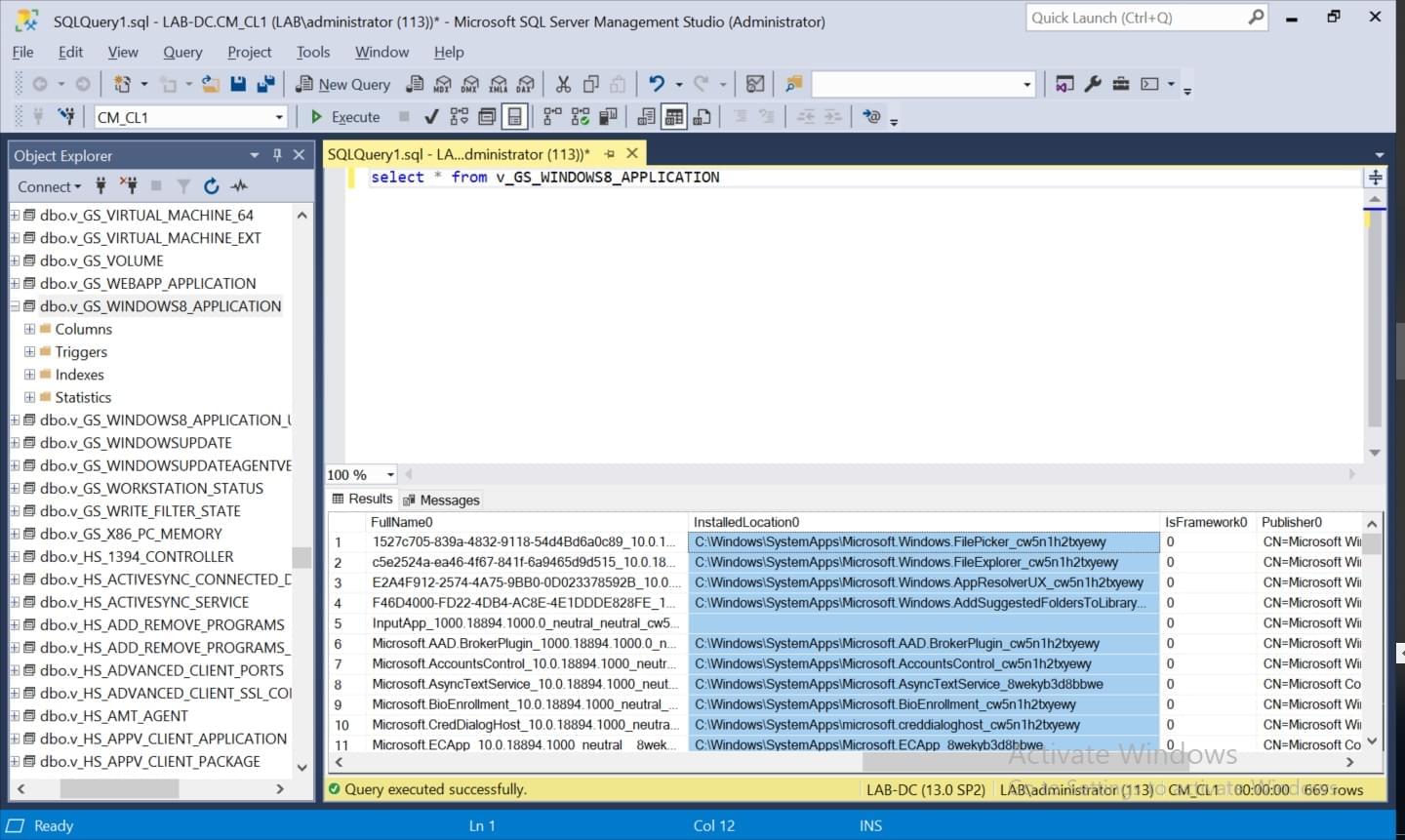Close the SQLQuery1.sql tab
This screenshot has width=1405, height=840.
coord(632,153)
